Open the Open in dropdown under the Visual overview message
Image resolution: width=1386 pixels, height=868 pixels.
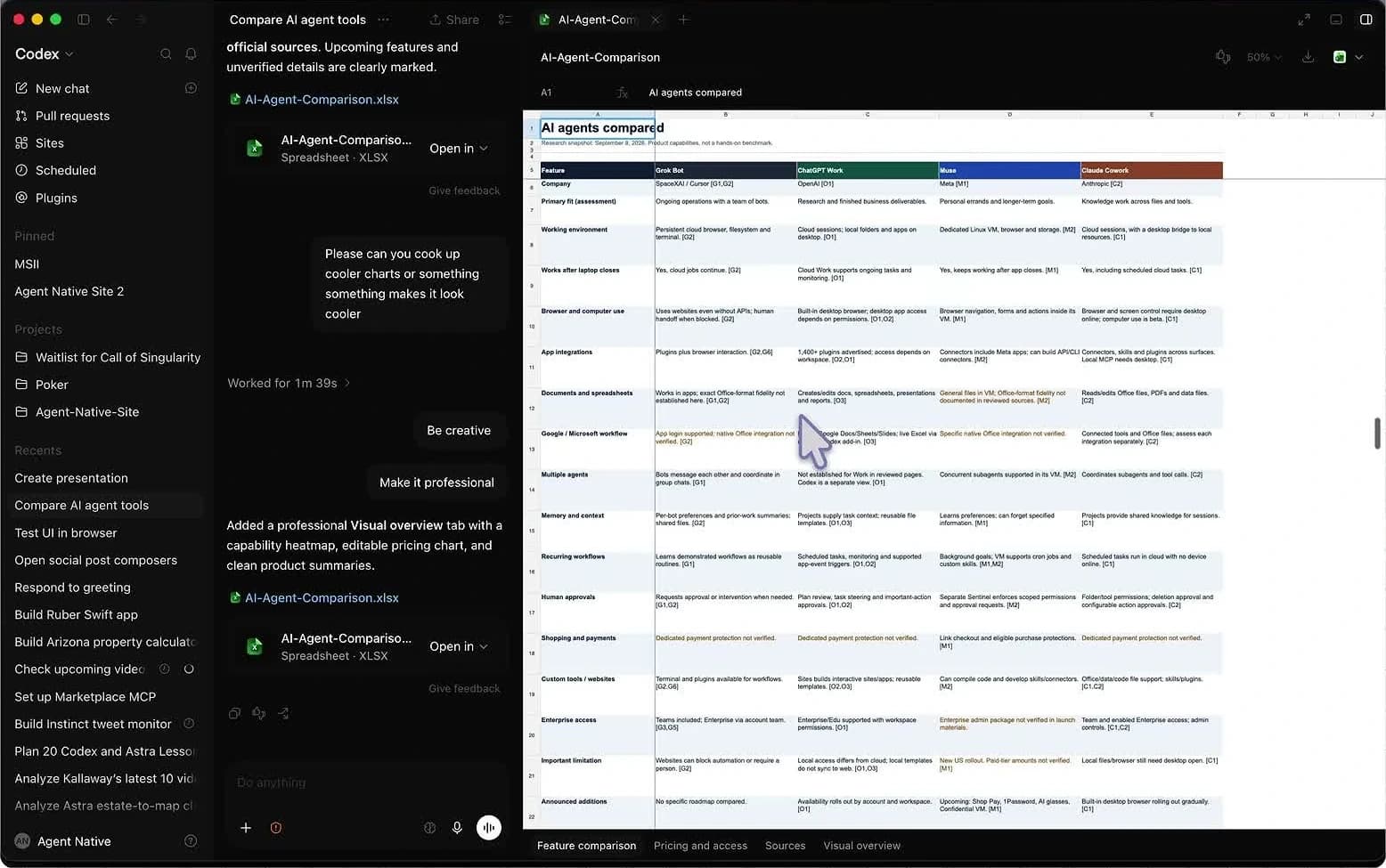click(459, 646)
